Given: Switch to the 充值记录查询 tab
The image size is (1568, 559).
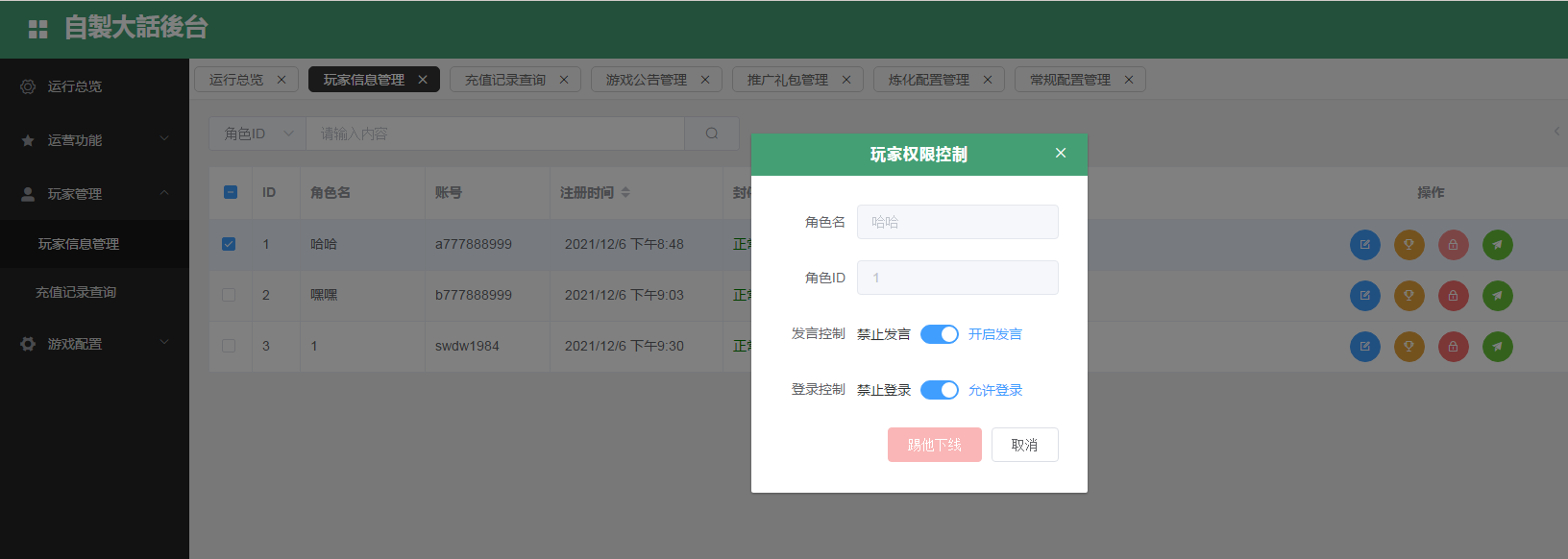Looking at the screenshot, I should click(x=504, y=80).
